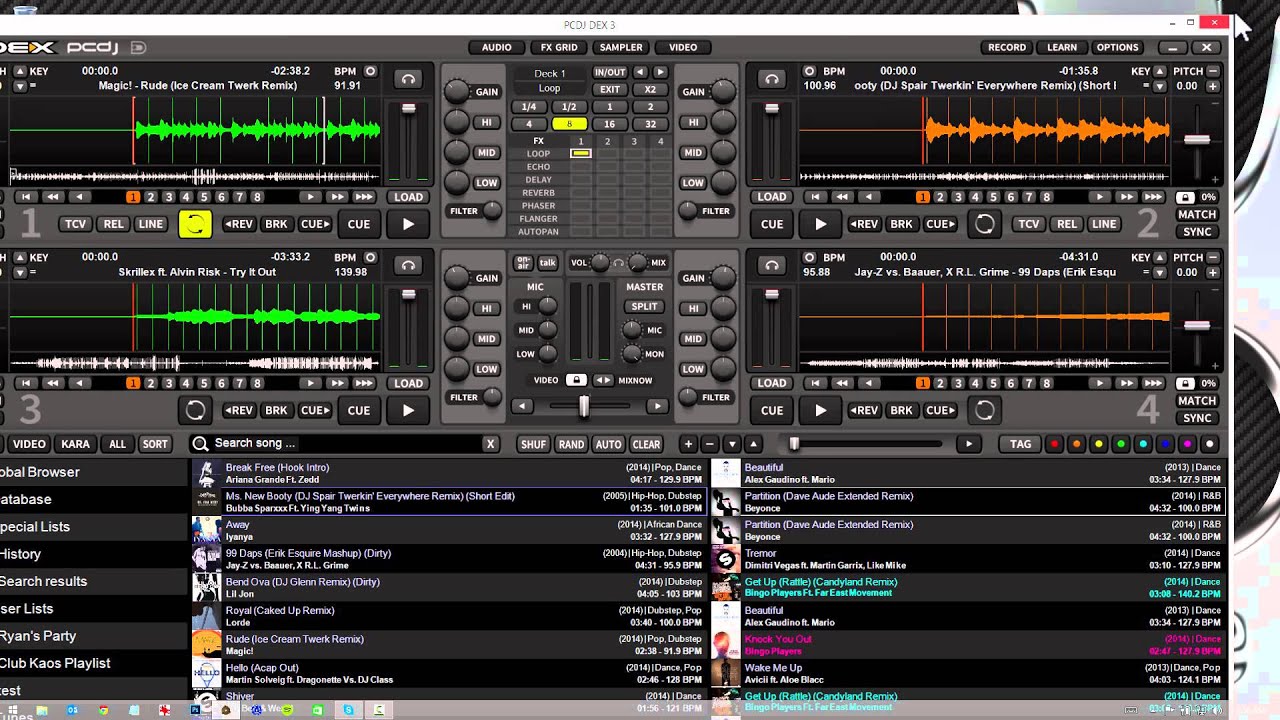
Task: Select hot cue 3 on deck 1
Action: click(x=169, y=197)
